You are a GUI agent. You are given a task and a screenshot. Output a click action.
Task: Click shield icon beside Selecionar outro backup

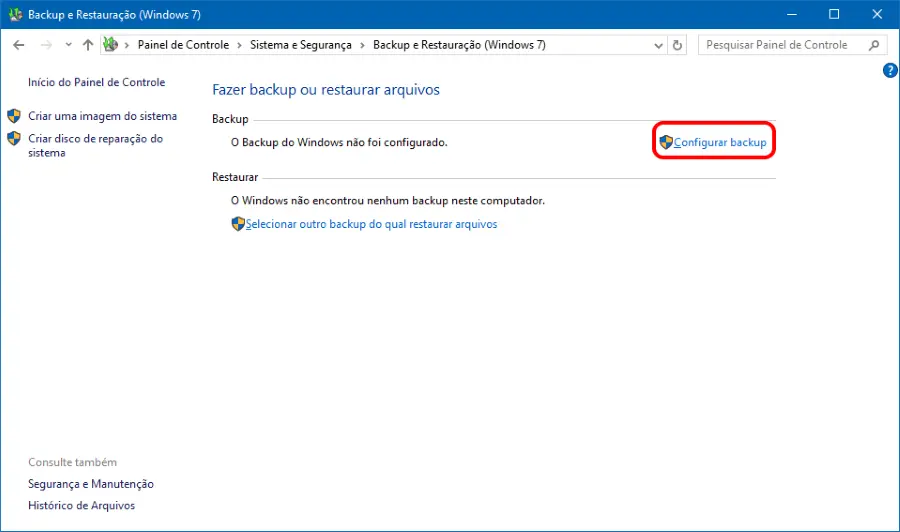pos(238,224)
